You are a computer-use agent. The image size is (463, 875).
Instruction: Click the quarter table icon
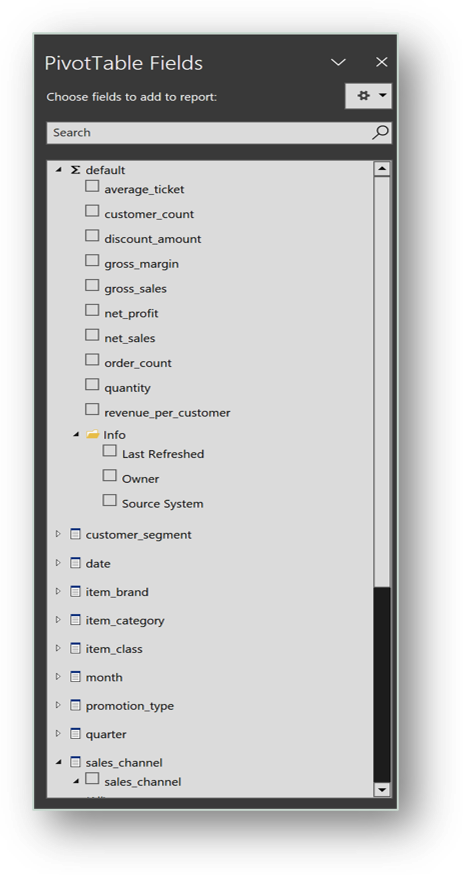pyautogui.click(x=75, y=733)
